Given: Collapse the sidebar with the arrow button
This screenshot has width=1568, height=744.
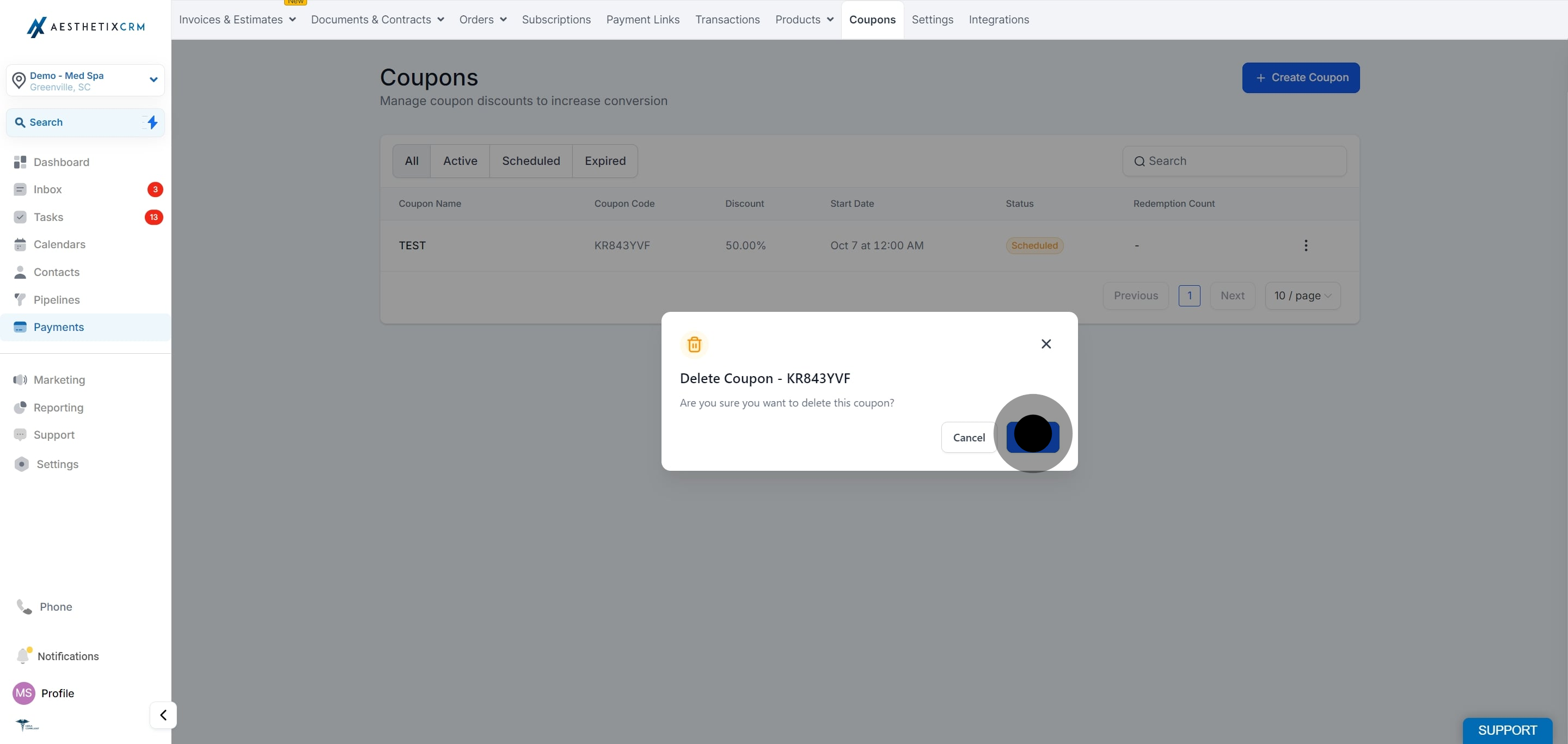Looking at the screenshot, I should (x=163, y=715).
